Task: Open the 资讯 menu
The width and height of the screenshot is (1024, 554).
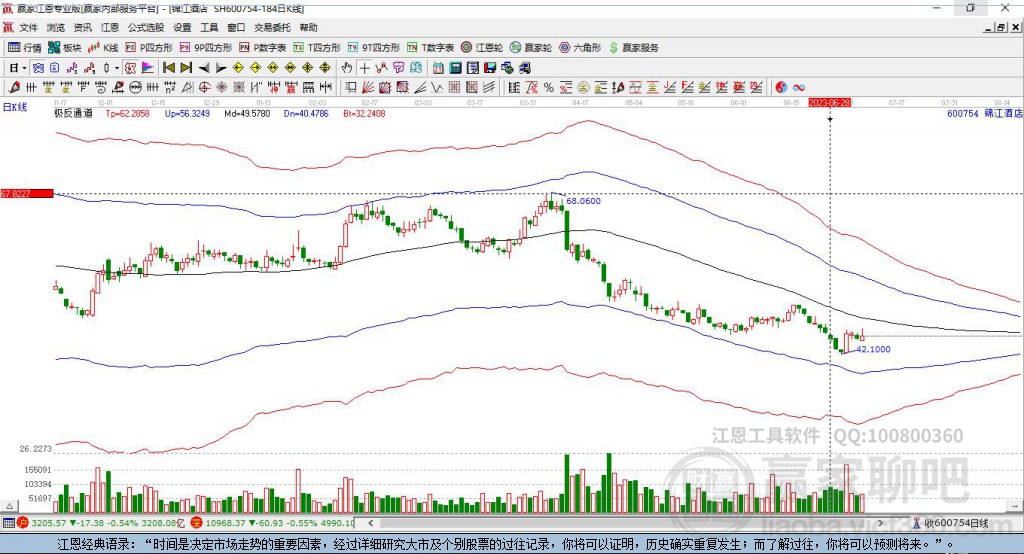Action: [x=82, y=27]
